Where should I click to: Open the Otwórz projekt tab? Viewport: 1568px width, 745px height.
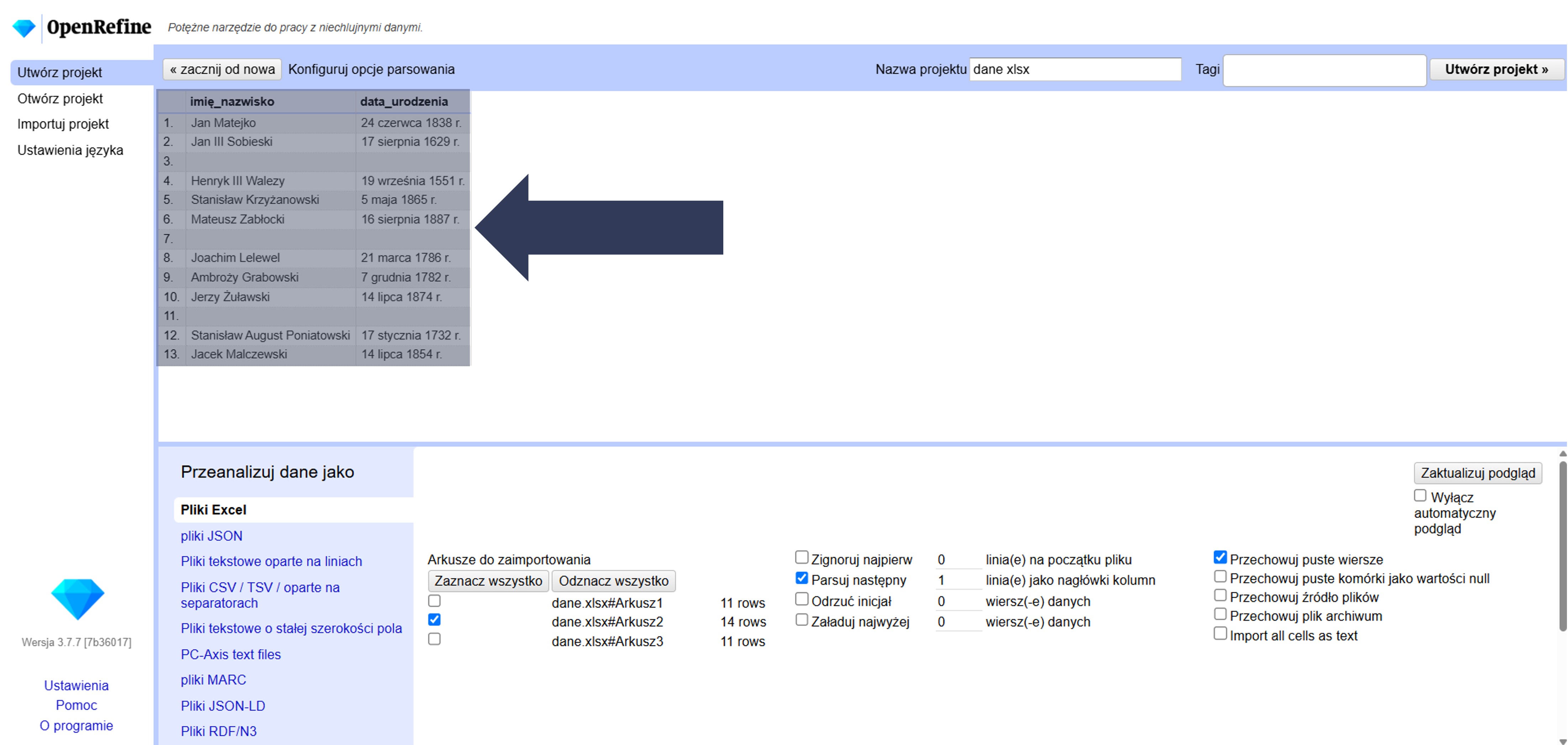tap(60, 99)
